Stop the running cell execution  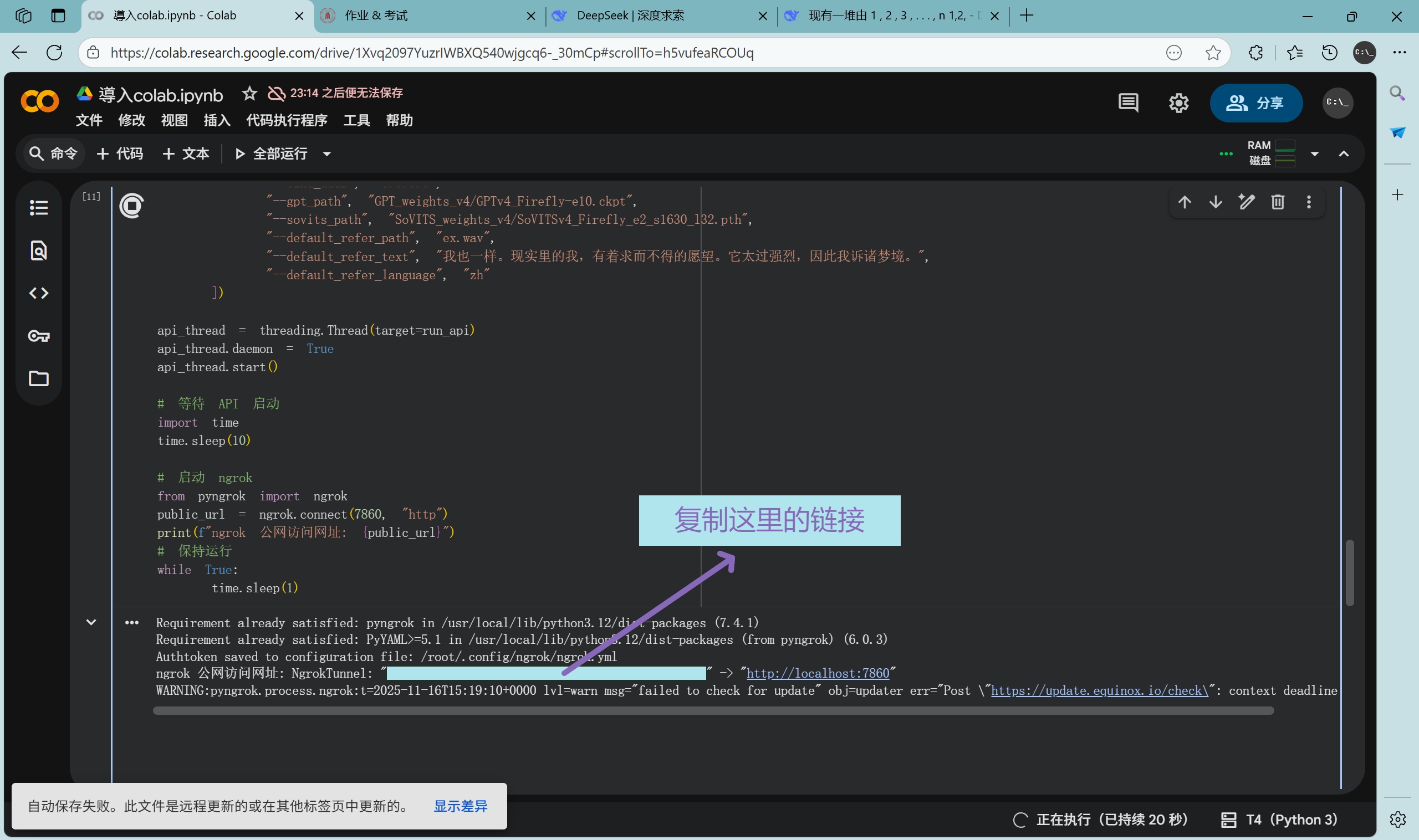click(131, 206)
